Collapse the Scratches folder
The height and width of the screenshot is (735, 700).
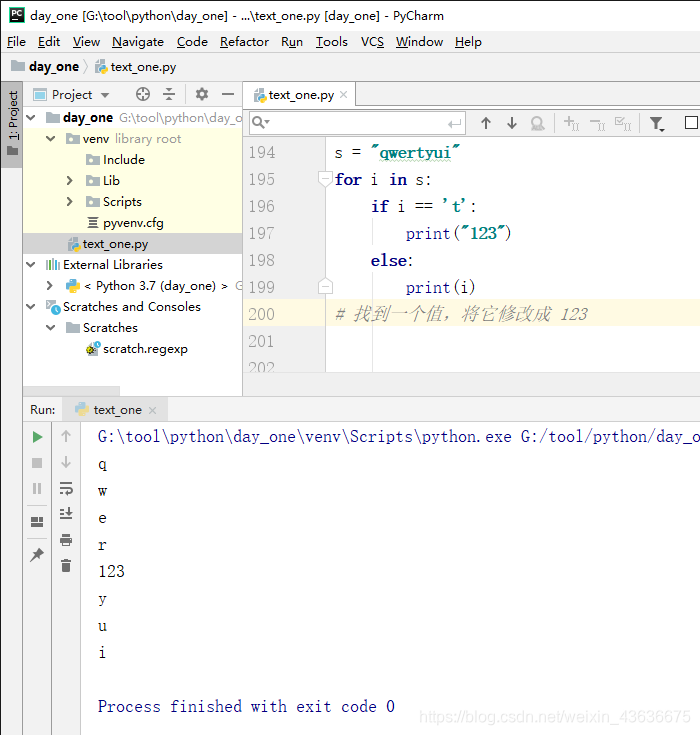point(51,328)
